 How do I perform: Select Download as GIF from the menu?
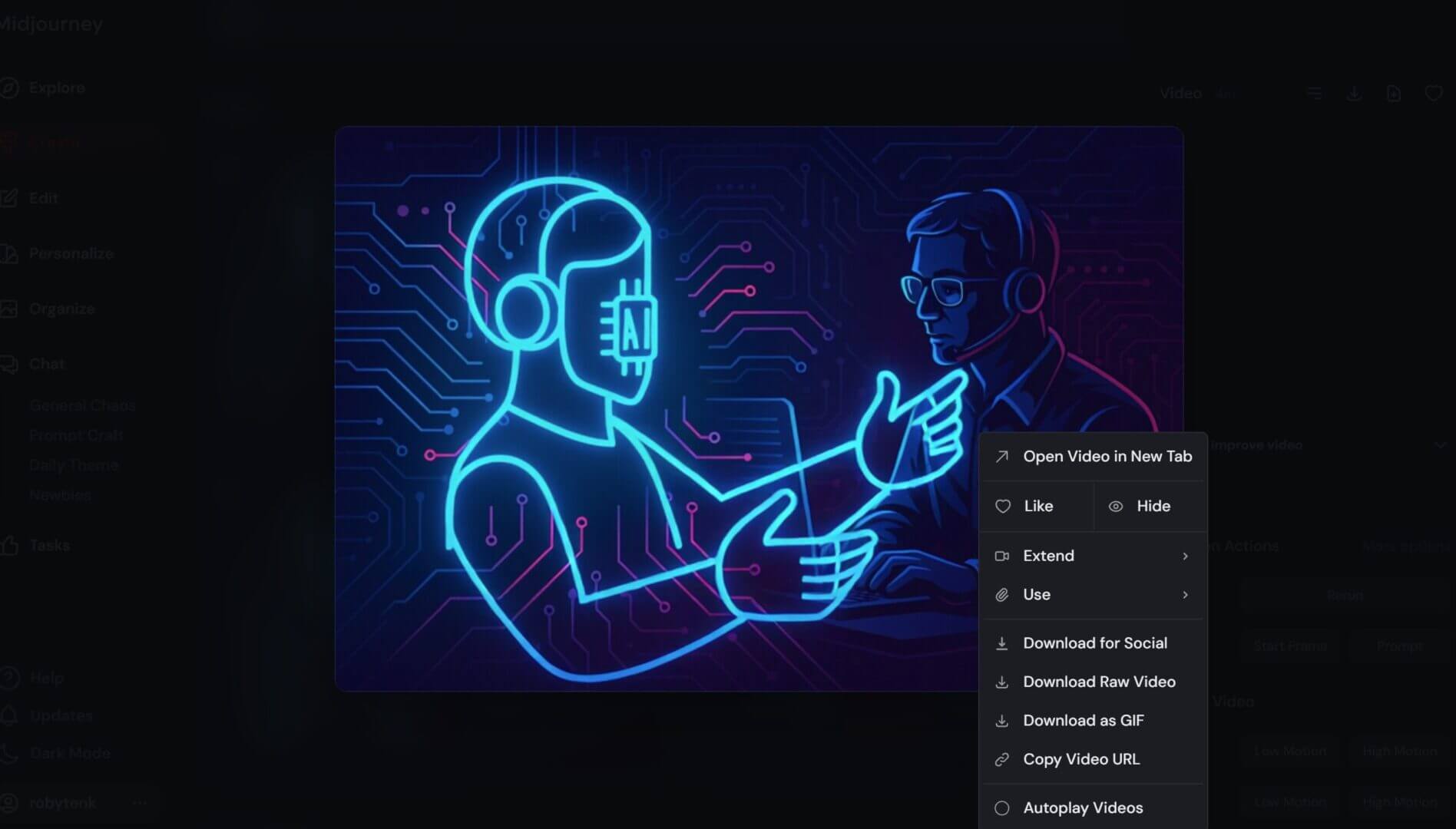1083,721
